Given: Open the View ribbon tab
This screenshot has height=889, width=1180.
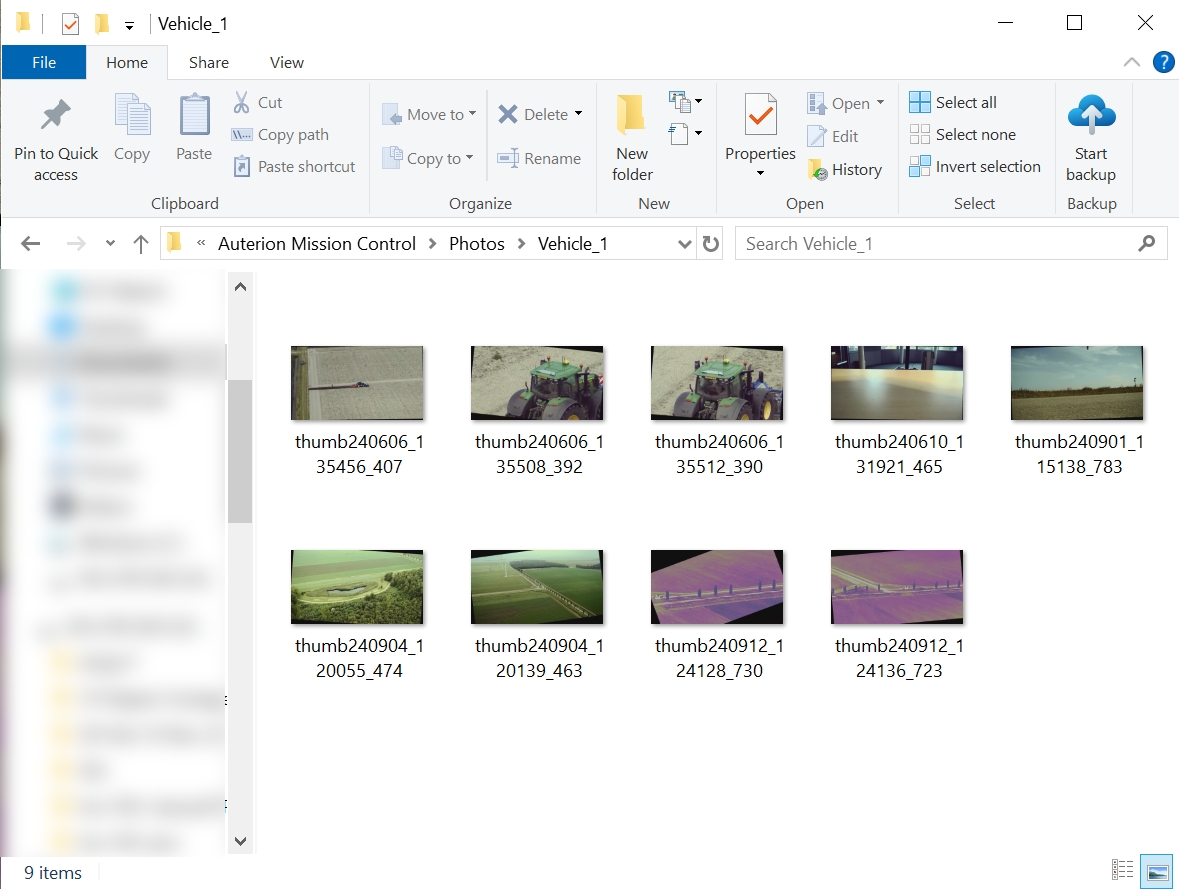Looking at the screenshot, I should (x=286, y=62).
